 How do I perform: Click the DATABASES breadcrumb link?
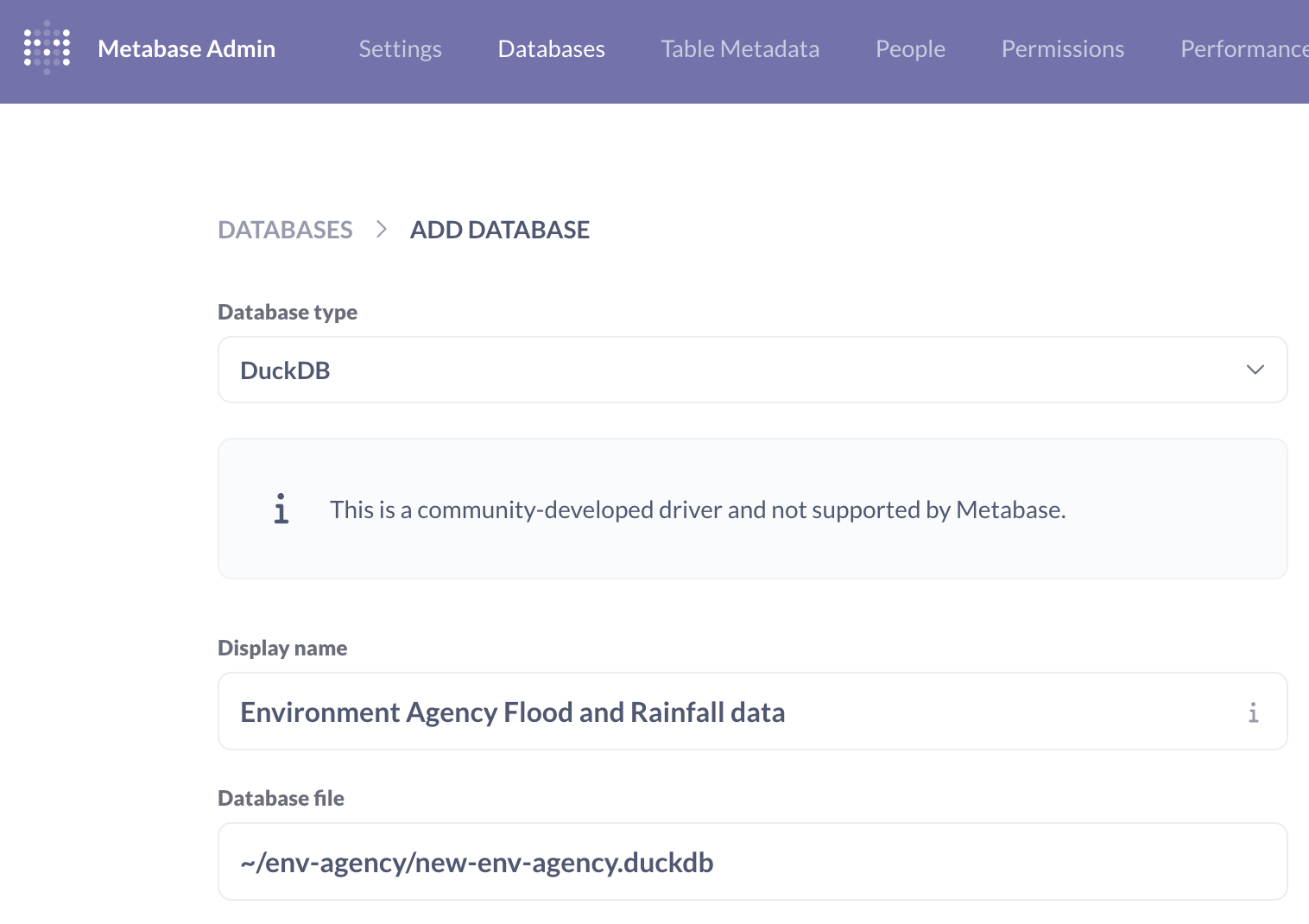tap(285, 230)
